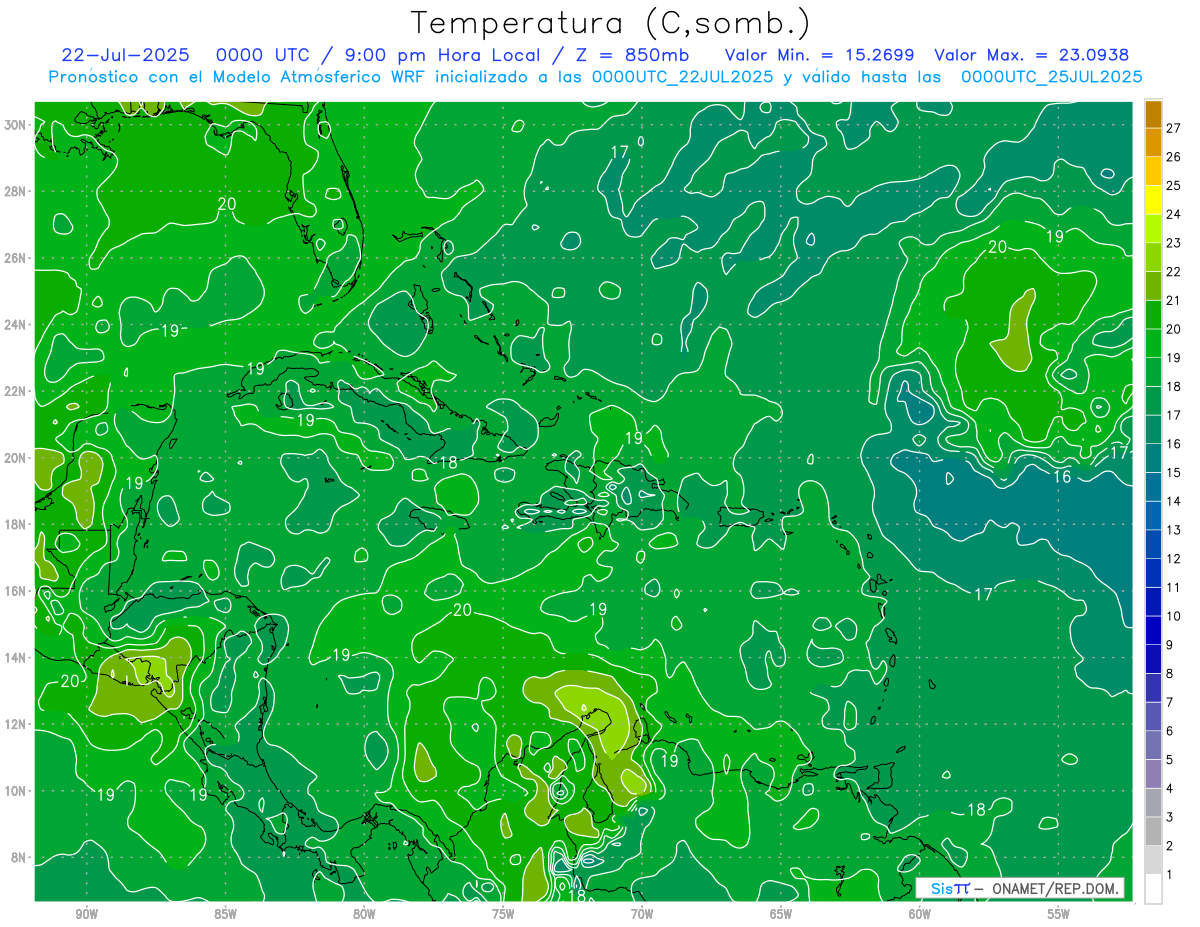Click the '26N' latitude axis label

click(x=17, y=258)
